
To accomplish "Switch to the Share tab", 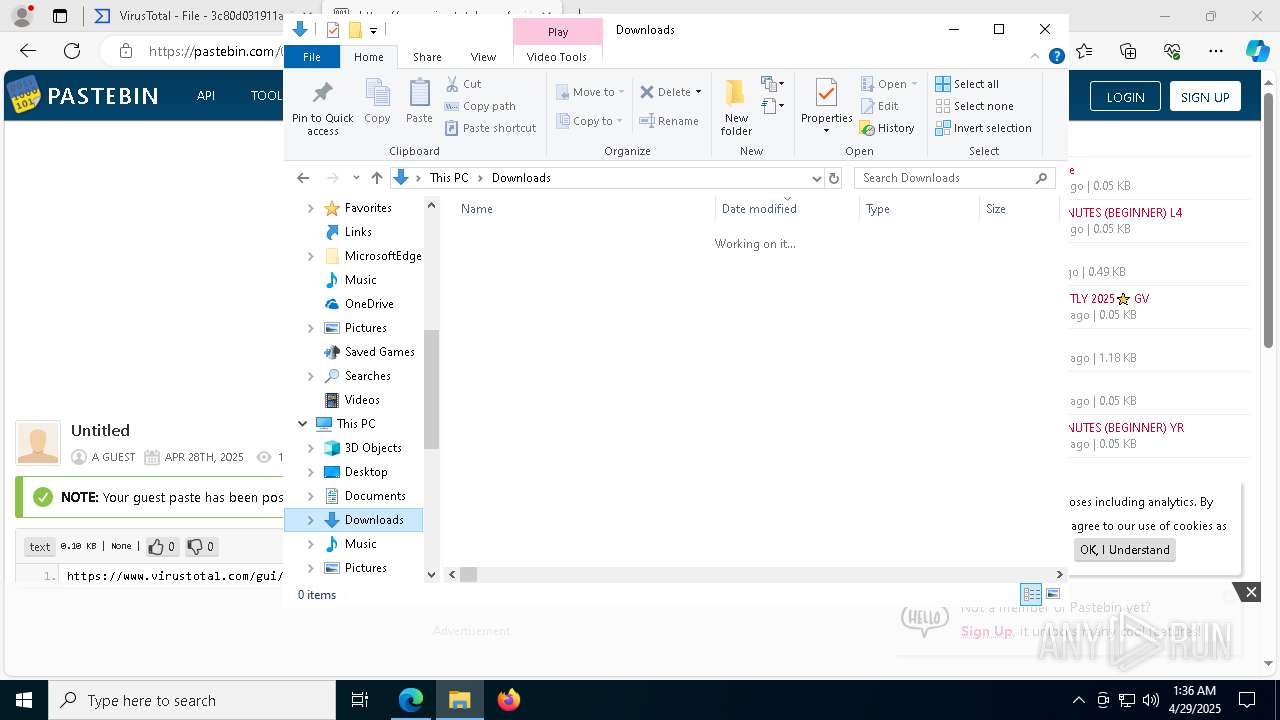I will coord(427,57).
